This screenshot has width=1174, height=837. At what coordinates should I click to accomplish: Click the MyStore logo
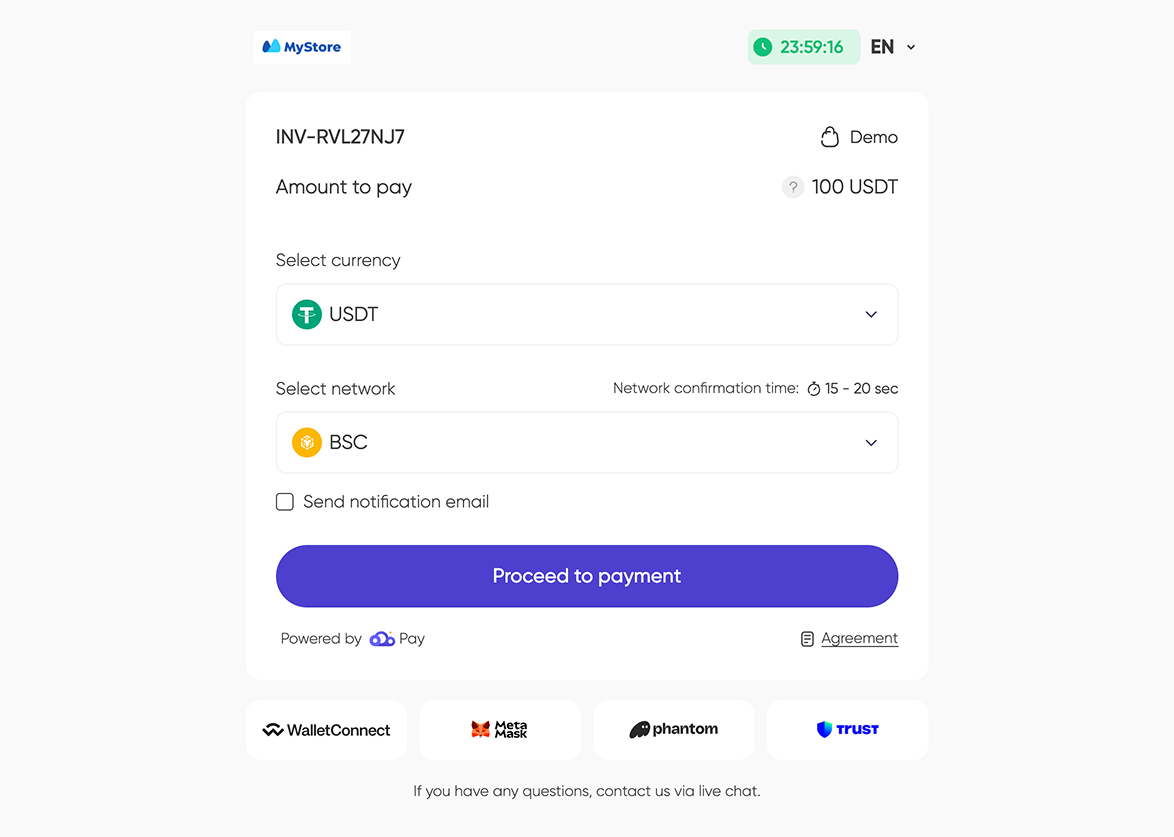click(302, 47)
